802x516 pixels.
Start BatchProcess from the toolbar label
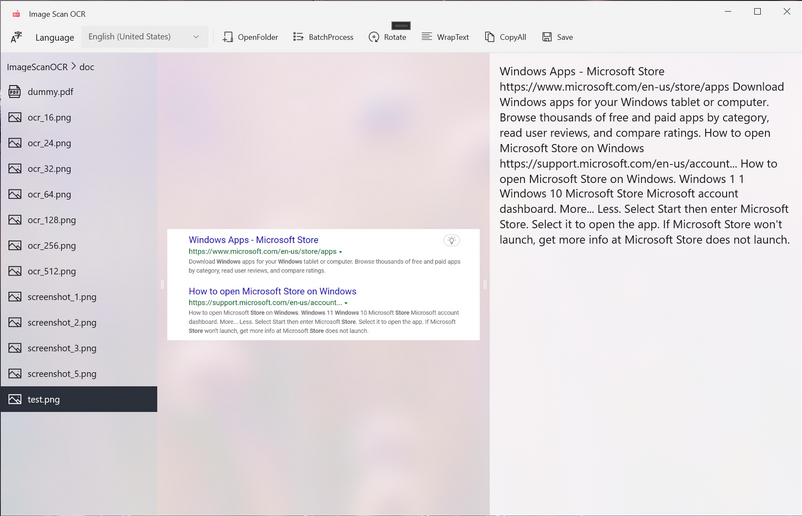(331, 37)
